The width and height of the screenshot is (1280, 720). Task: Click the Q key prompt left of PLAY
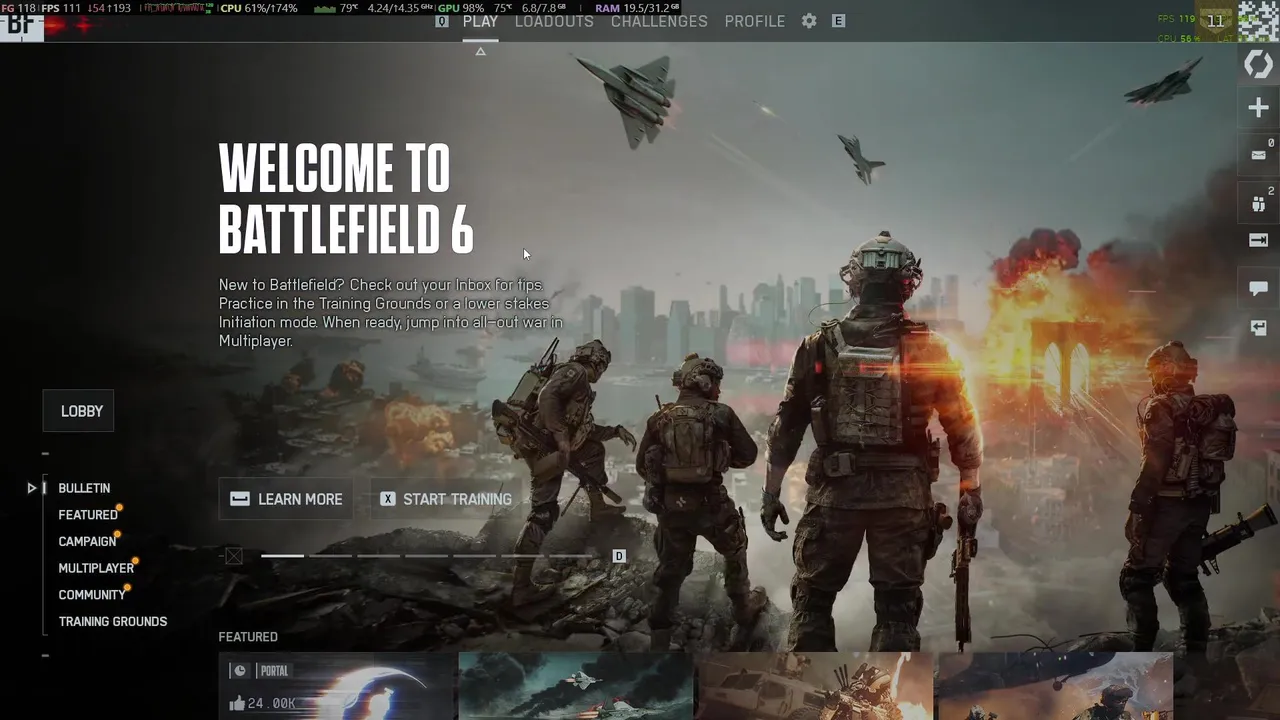[x=442, y=21]
